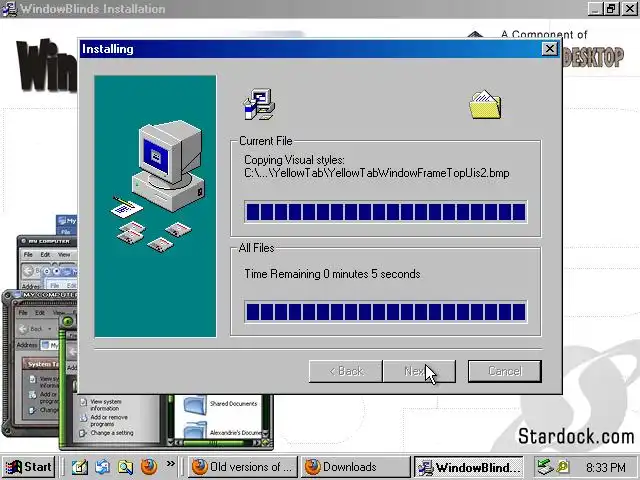Click the Show Desktop quick launch icon
640x480 pixels.
pos(102,467)
